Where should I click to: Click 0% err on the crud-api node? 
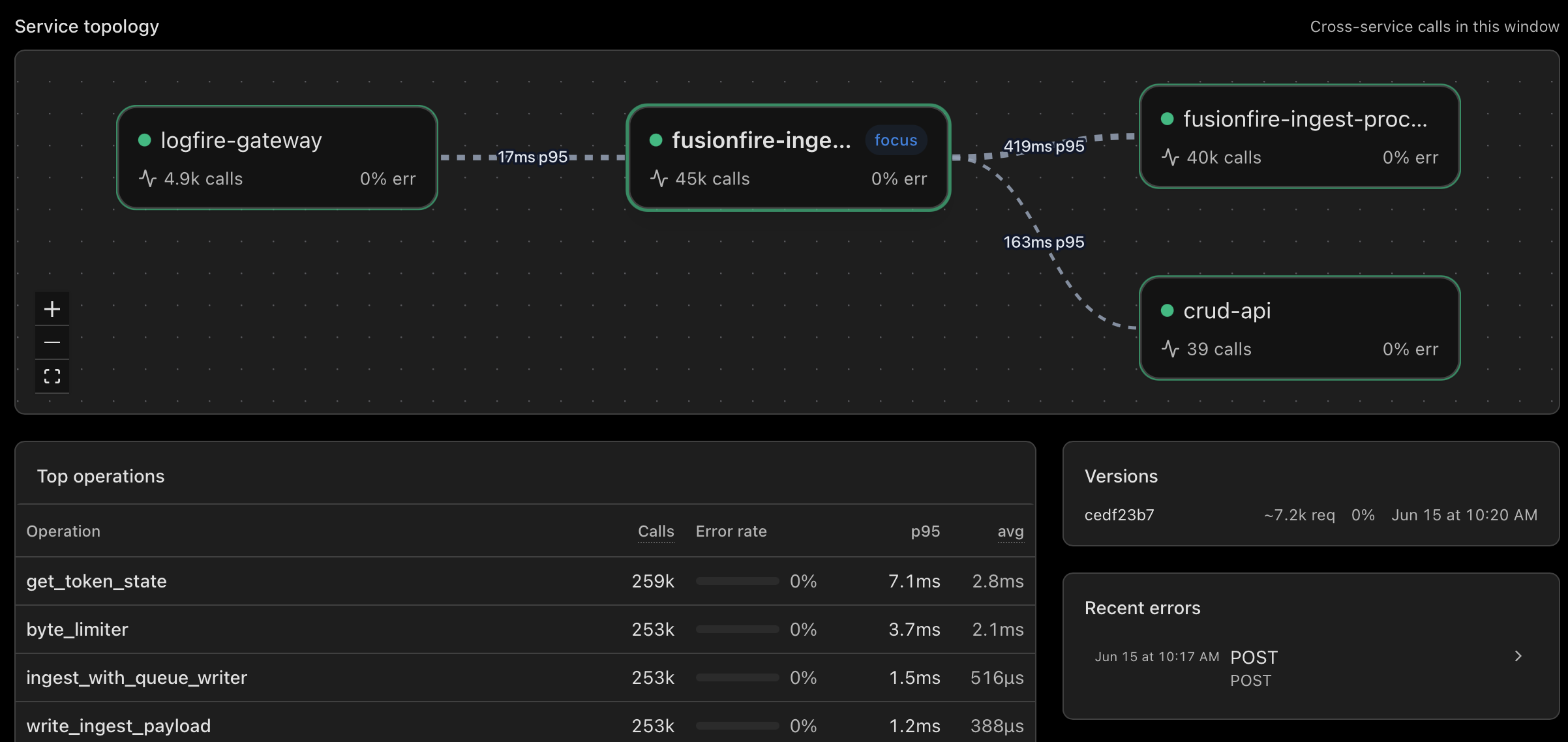pyautogui.click(x=1410, y=349)
